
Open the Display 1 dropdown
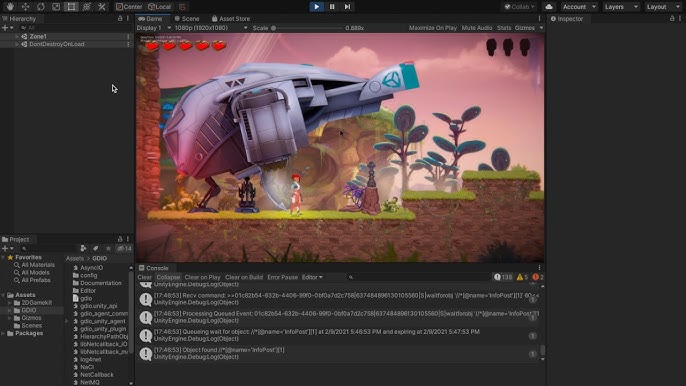tap(154, 28)
